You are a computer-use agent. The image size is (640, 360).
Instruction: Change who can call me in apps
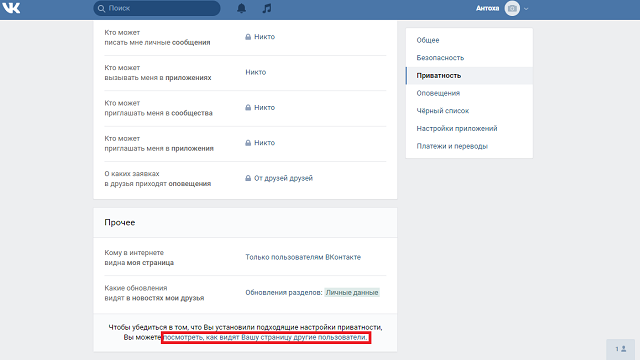click(x=256, y=72)
